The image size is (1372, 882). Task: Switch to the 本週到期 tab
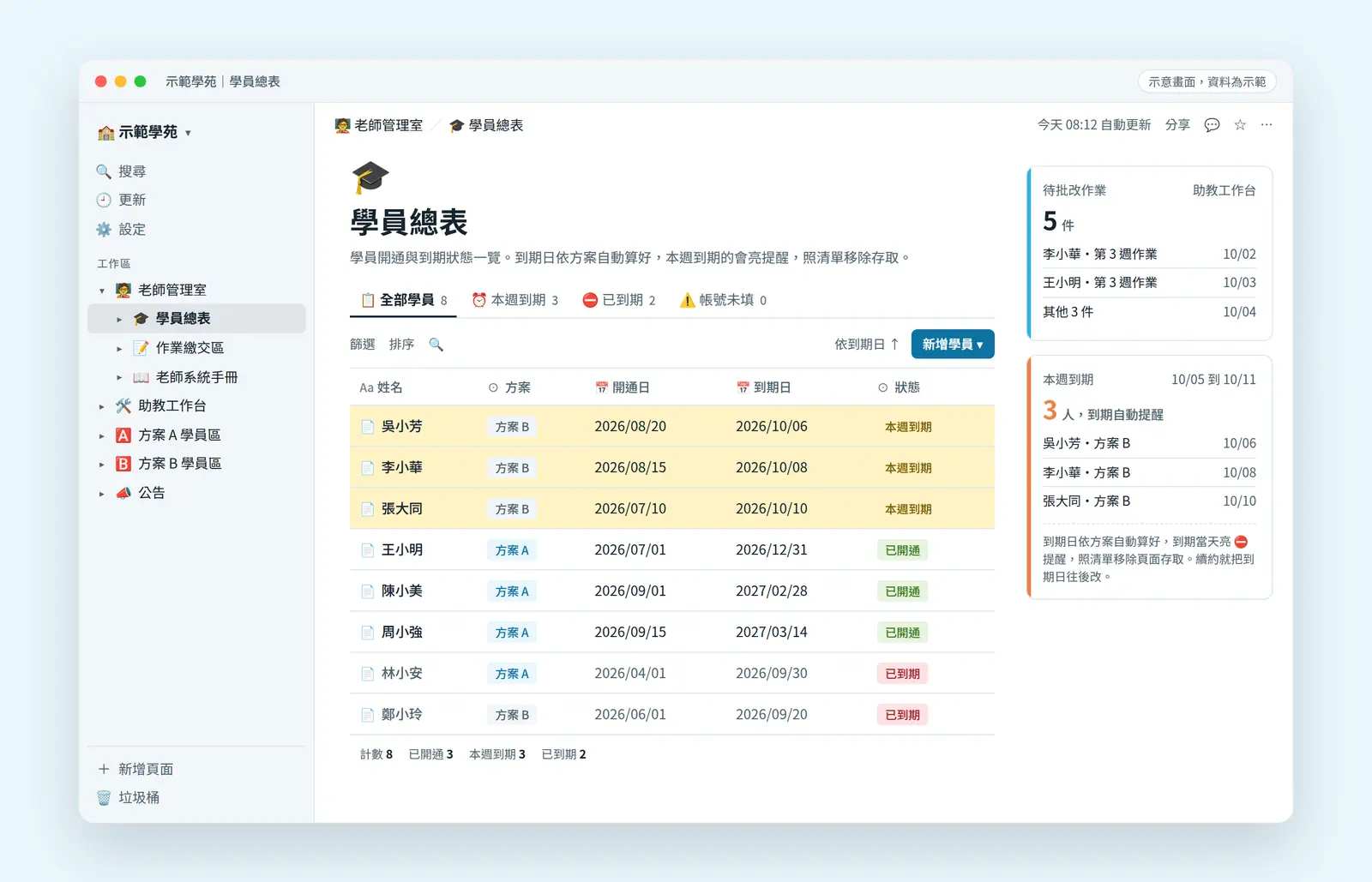coord(515,300)
